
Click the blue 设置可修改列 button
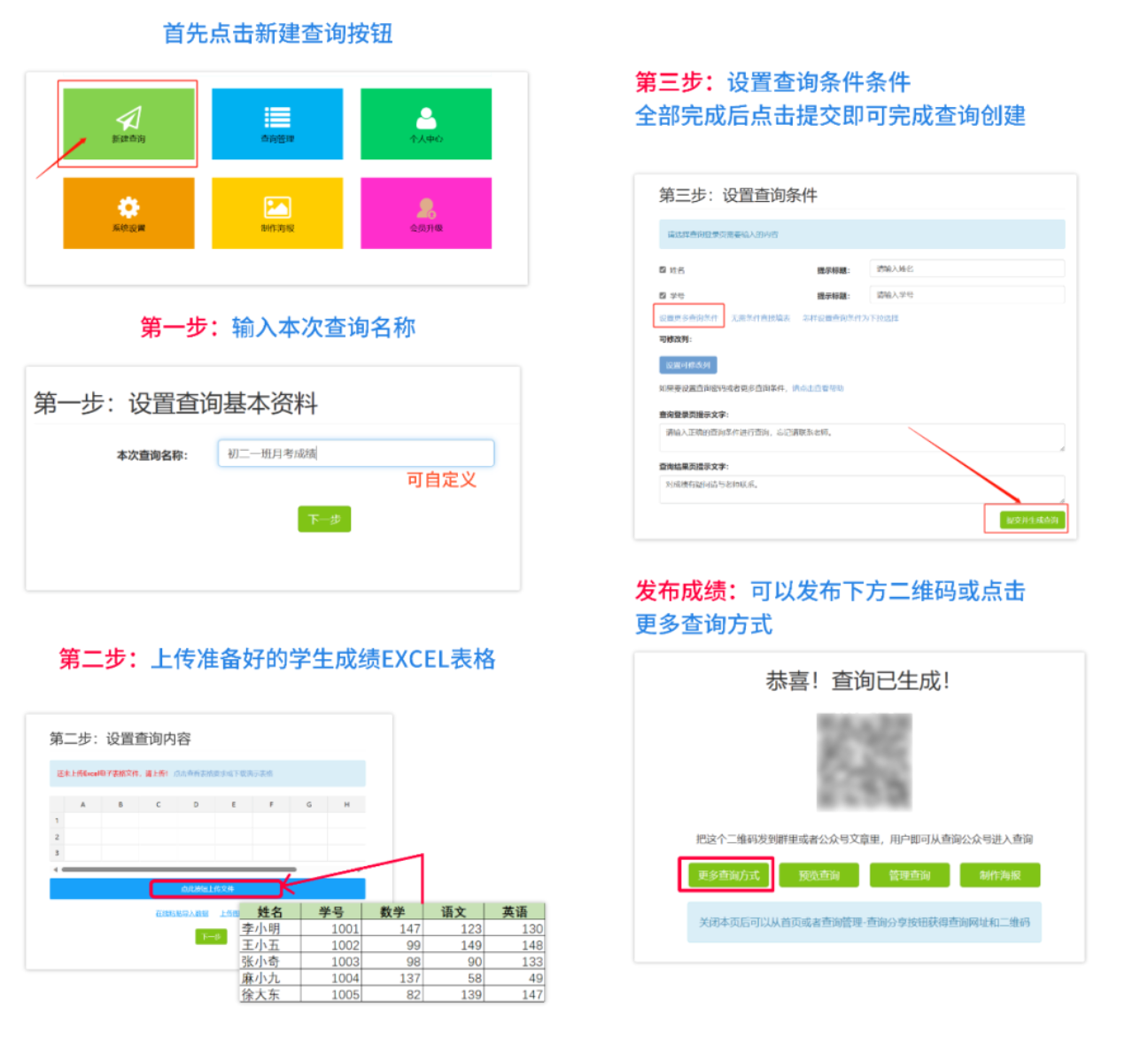pos(688,365)
